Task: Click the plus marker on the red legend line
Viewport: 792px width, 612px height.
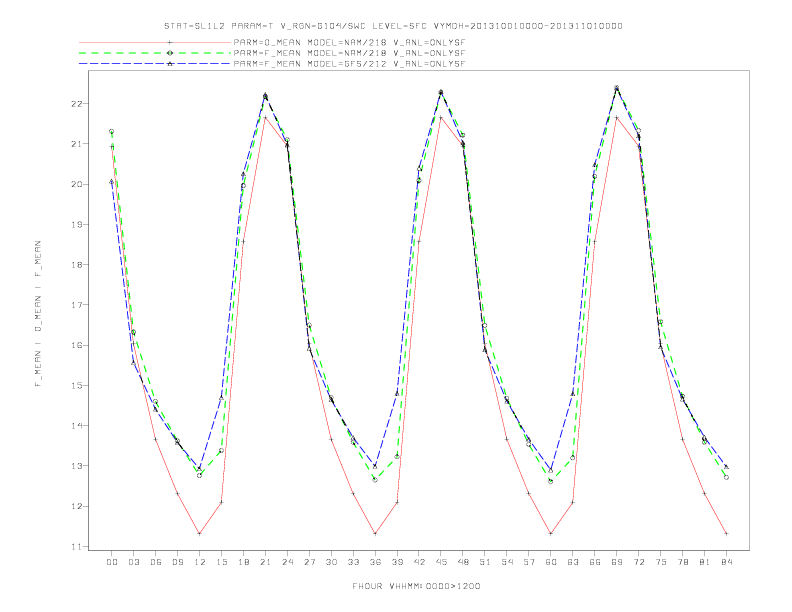Action: 170,42
